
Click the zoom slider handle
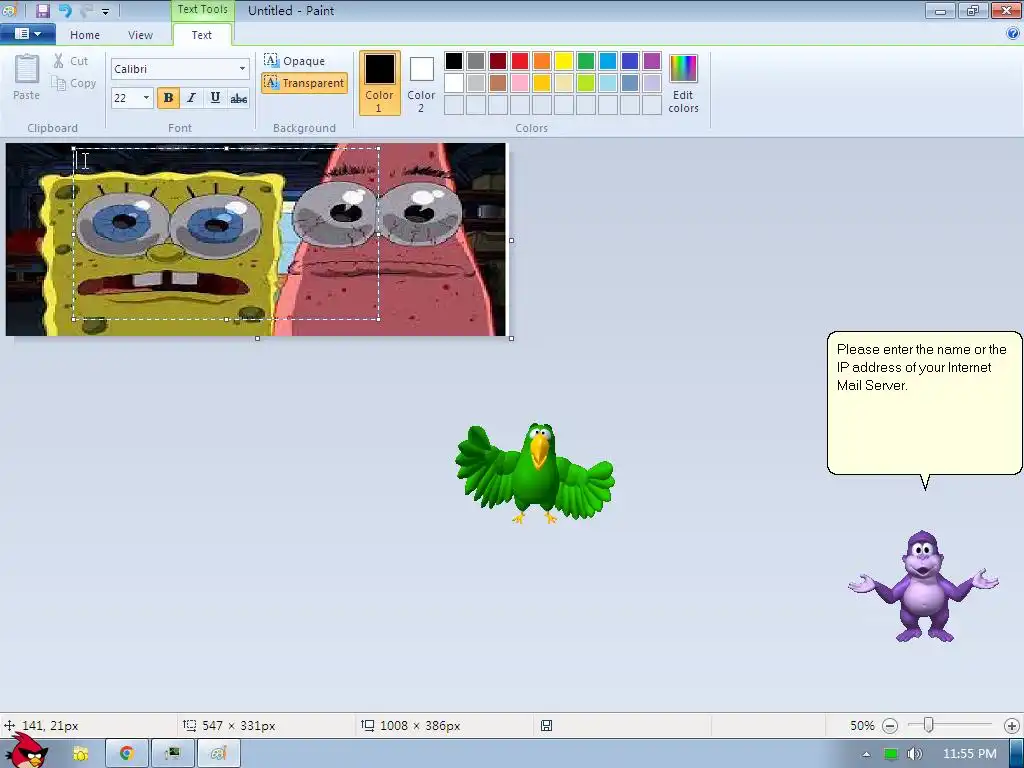[x=928, y=725]
